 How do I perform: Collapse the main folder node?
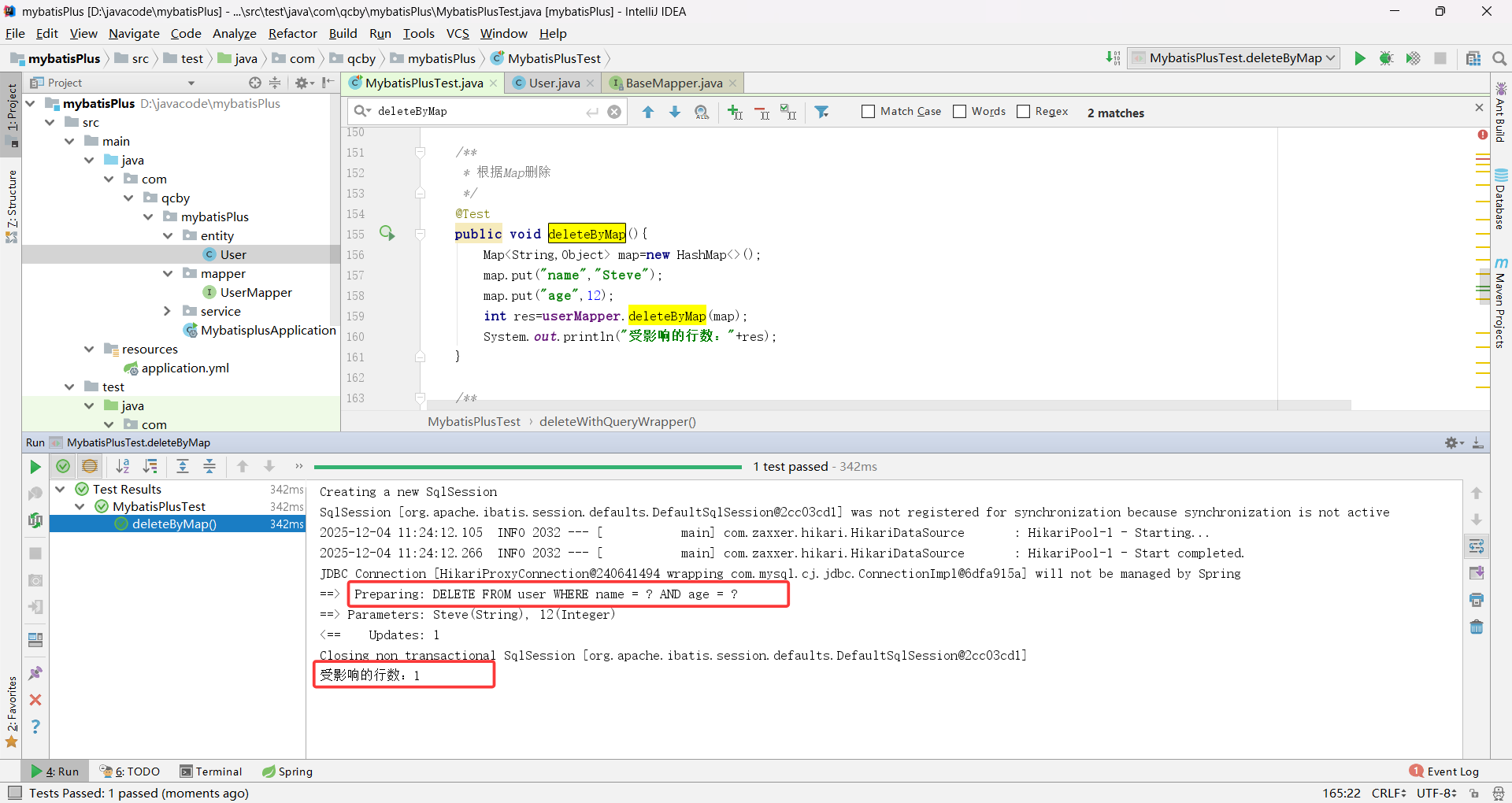(69, 141)
